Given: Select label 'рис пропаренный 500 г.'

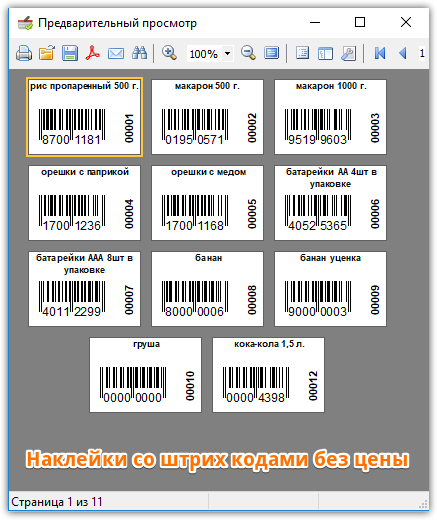Looking at the screenshot, I should point(84,117).
